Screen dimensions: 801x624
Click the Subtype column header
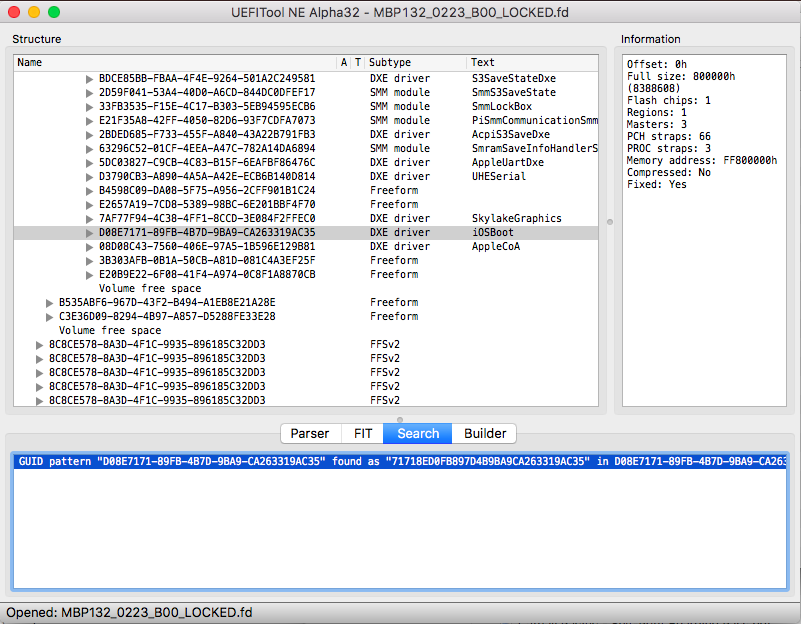coord(416,62)
